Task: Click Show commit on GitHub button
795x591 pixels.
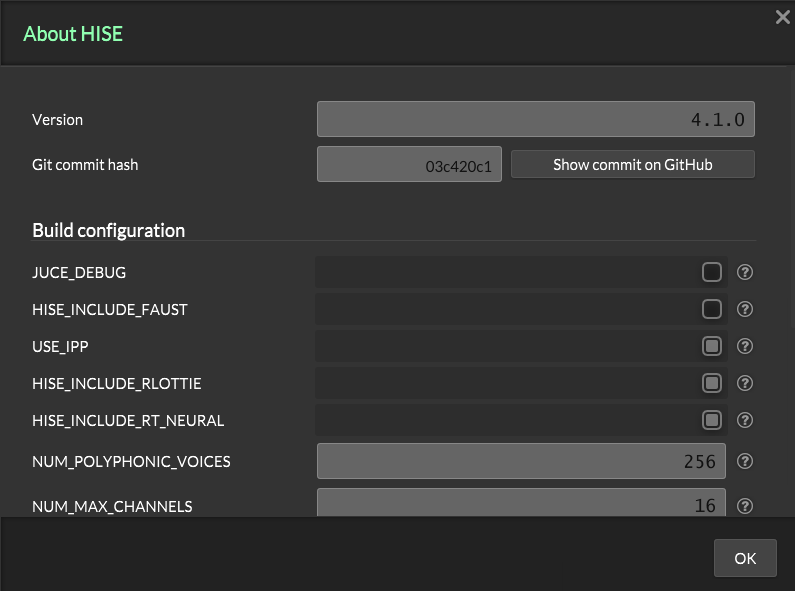Action: coord(632,164)
